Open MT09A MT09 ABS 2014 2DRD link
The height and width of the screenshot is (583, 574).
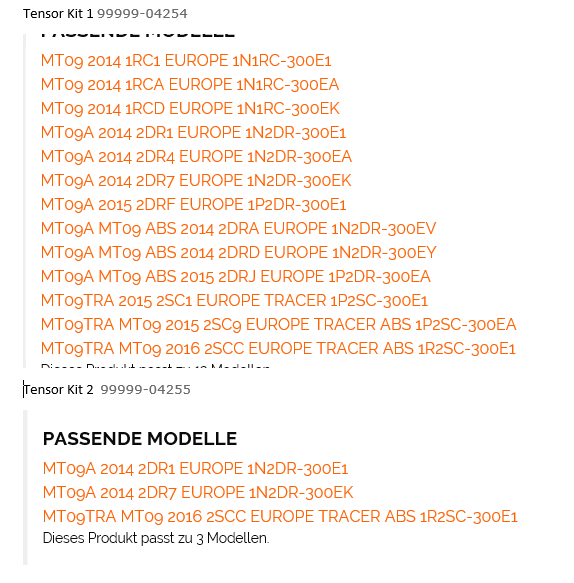coord(238,252)
